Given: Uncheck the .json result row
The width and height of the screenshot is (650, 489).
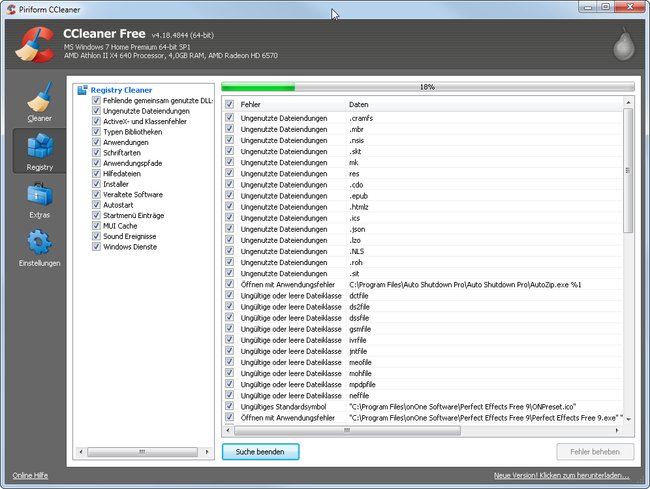Looking at the screenshot, I should point(229,229).
